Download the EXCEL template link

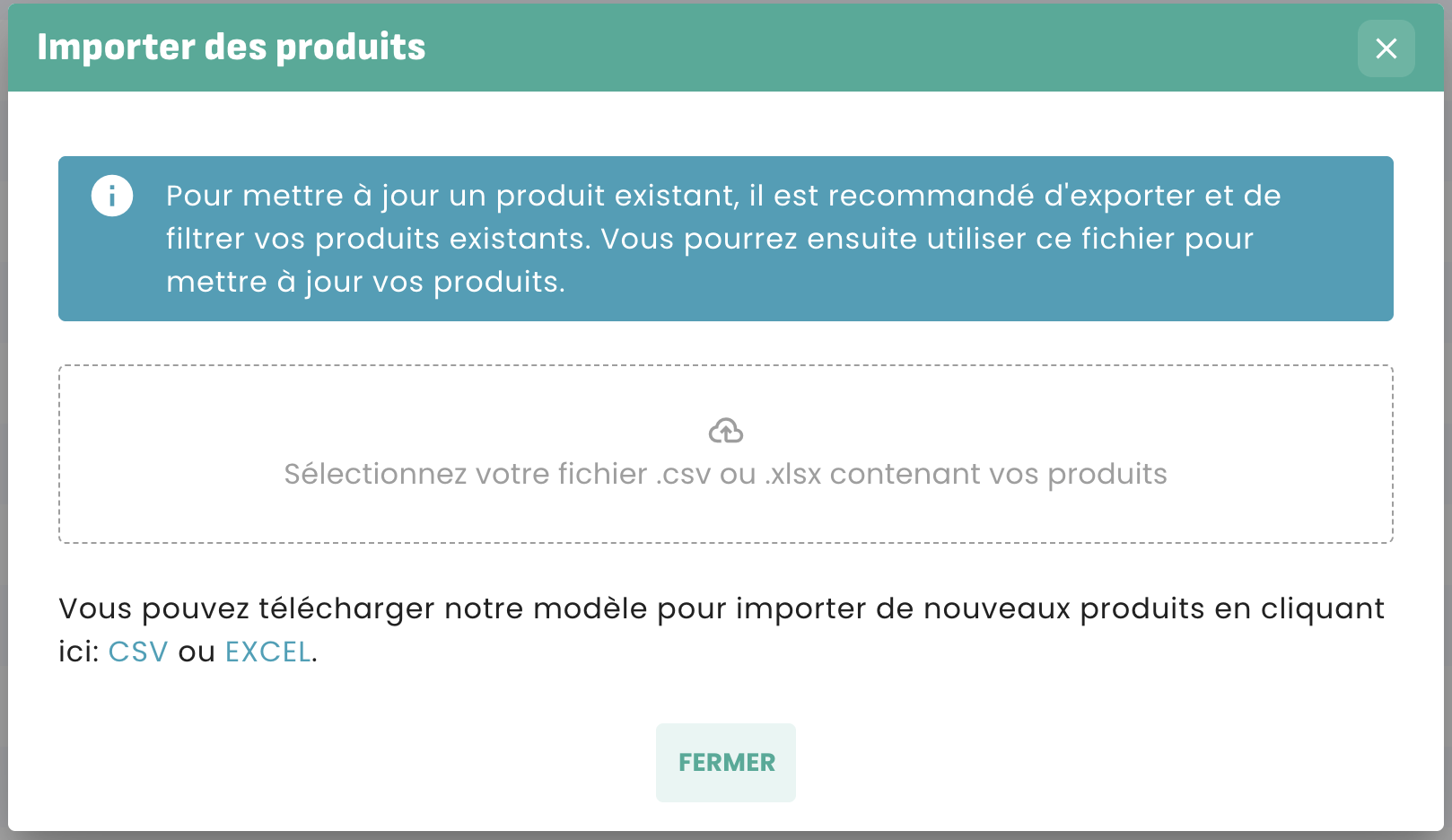[268, 652]
